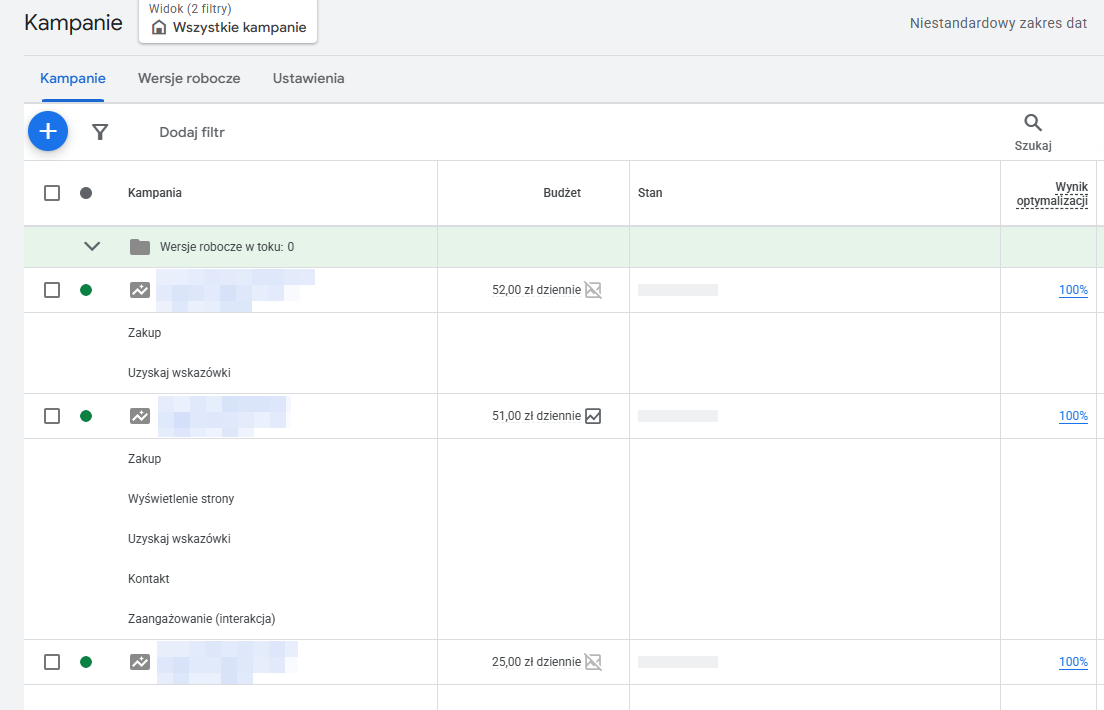Click Wersje robocze w toku: 0 text
The height and width of the screenshot is (710, 1104).
click(227, 247)
